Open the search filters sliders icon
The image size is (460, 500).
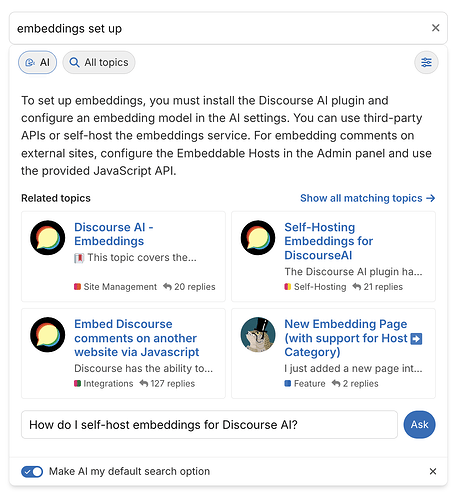(x=426, y=62)
